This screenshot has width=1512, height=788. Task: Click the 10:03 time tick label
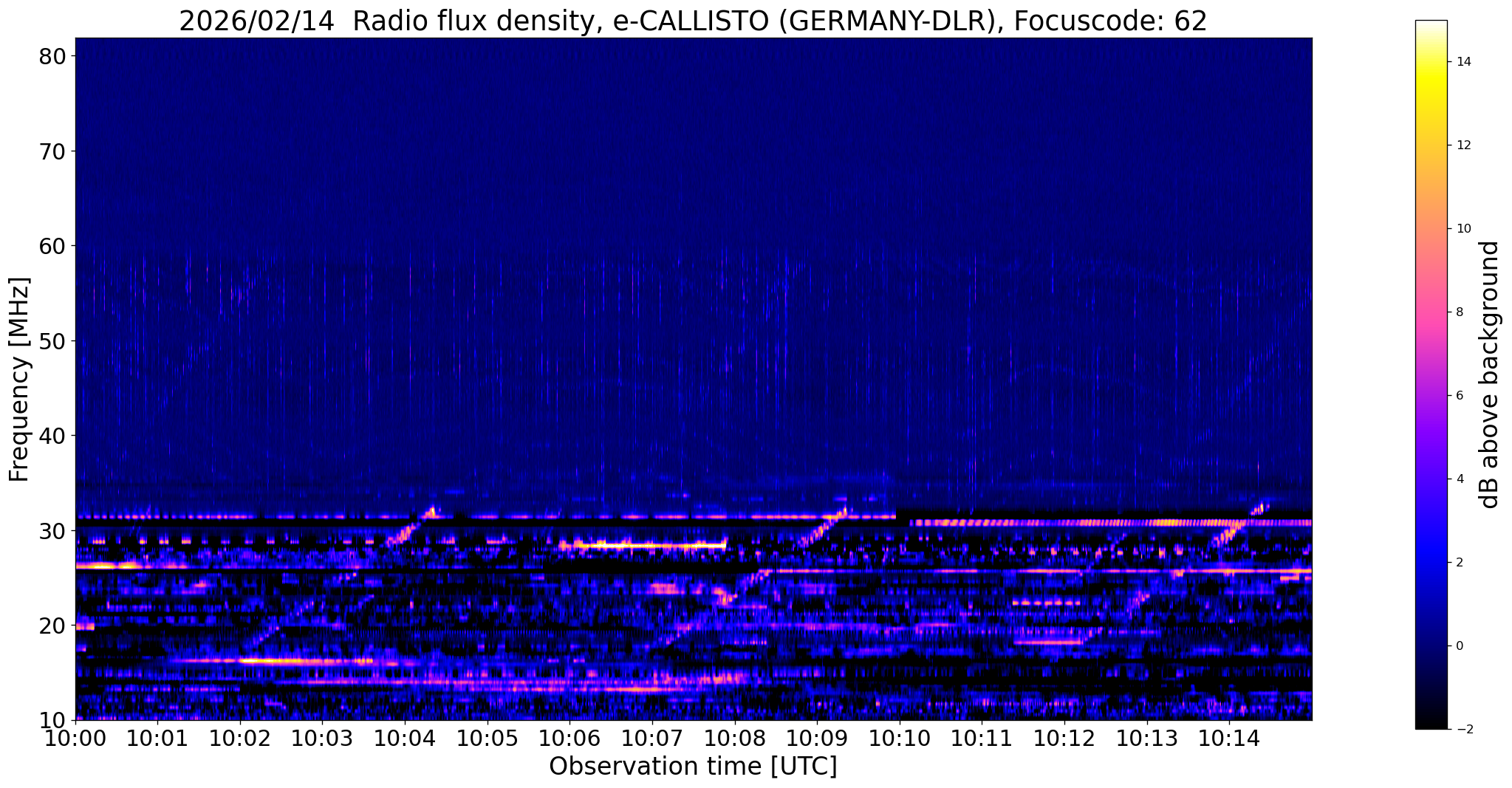point(322,739)
